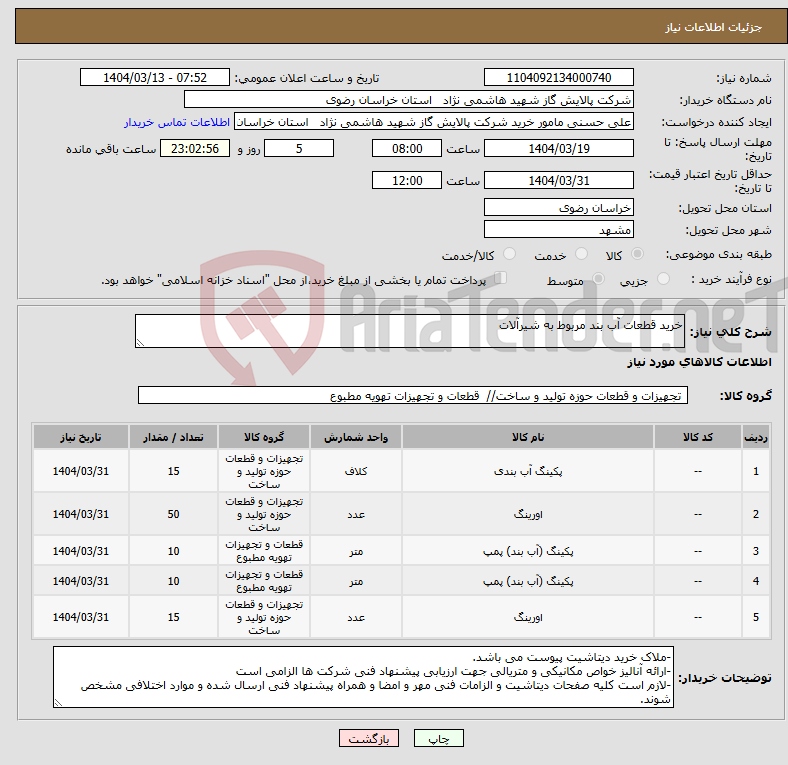
Task: Click the بازگشت (back) button
Action: coord(369,738)
